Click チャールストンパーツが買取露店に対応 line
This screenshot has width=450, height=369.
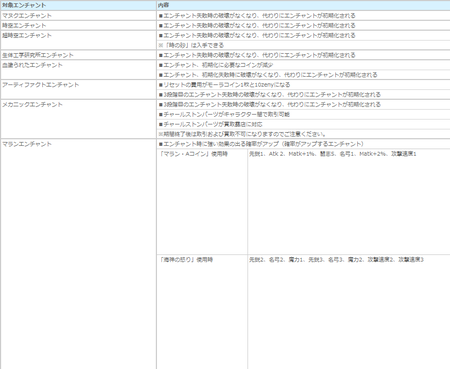[x=211, y=124]
